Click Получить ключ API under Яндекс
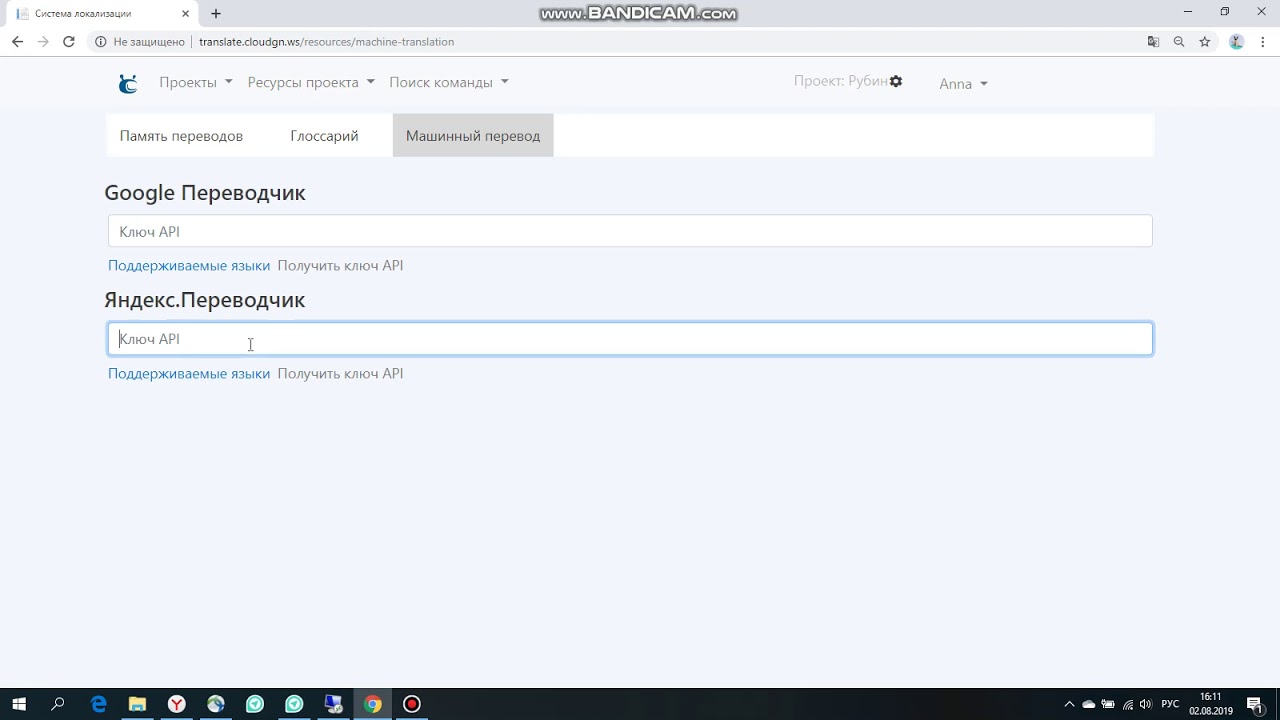The image size is (1280, 720). [x=340, y=374]
